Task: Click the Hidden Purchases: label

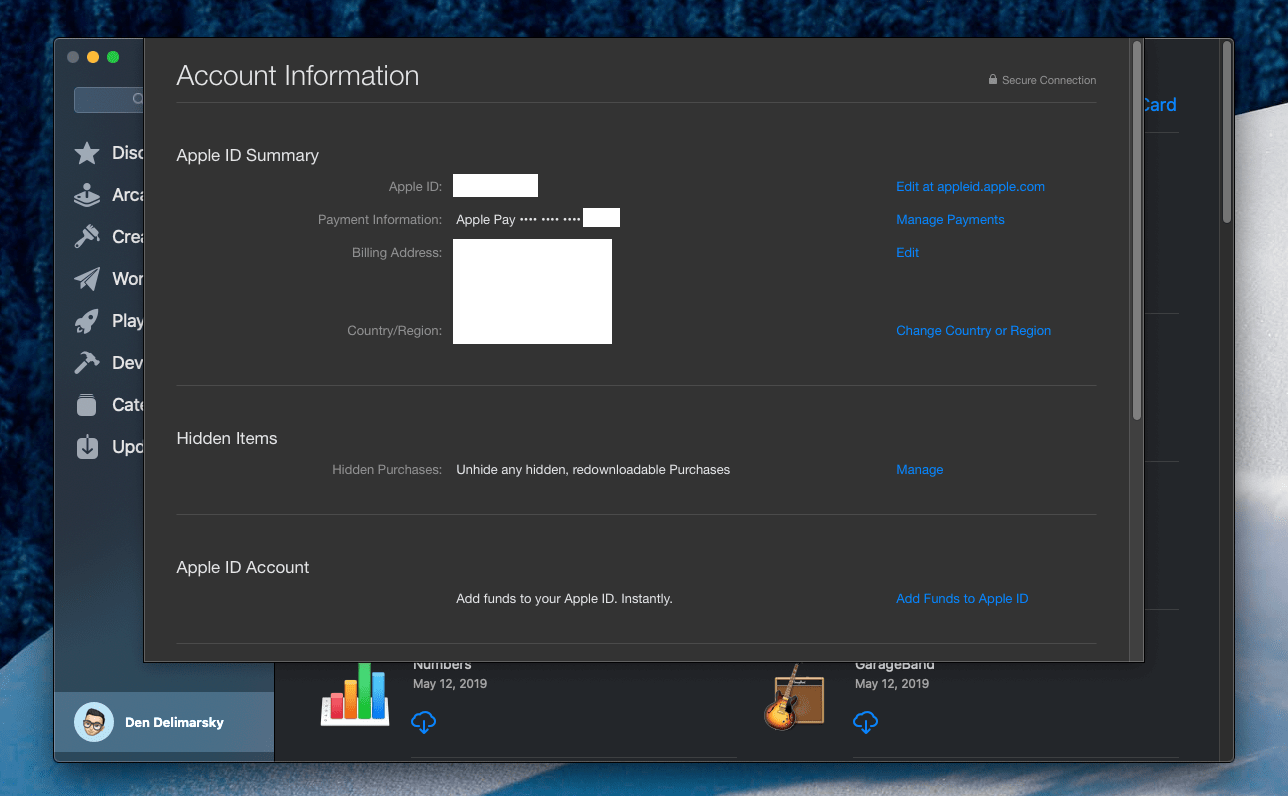Action: pos(387,469)
